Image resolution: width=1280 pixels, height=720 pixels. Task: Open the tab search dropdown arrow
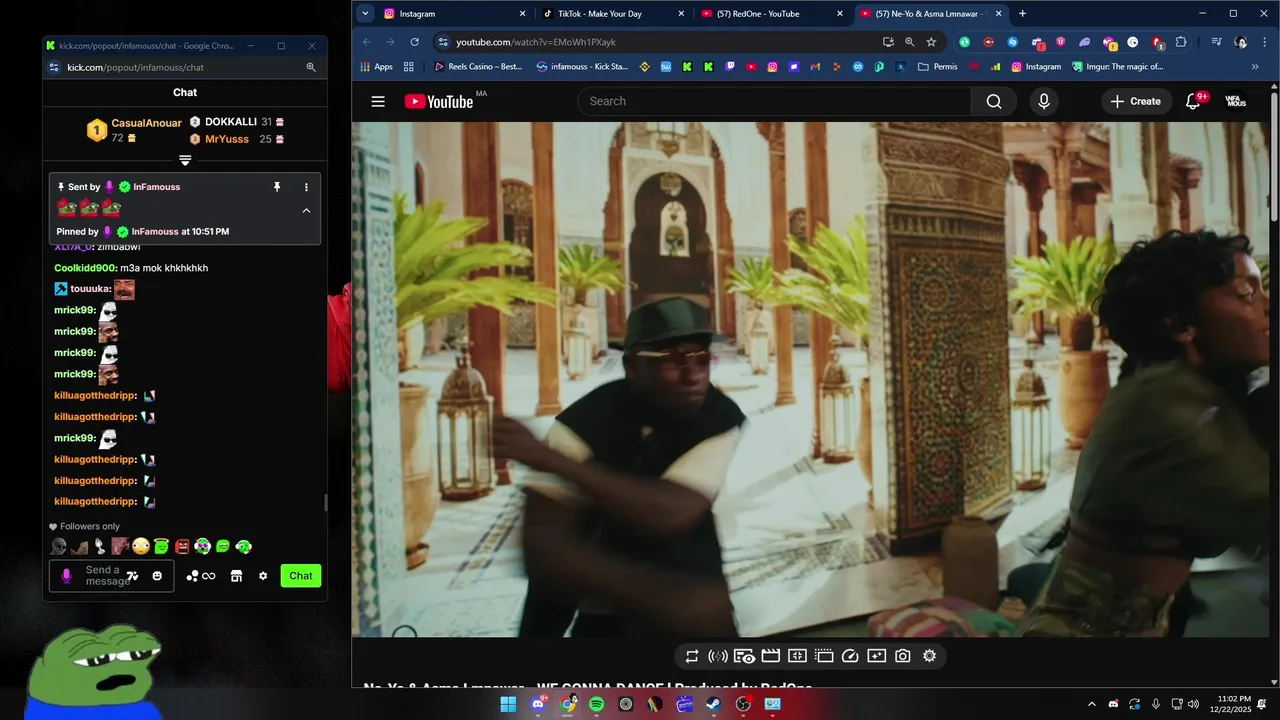[365, 14]
